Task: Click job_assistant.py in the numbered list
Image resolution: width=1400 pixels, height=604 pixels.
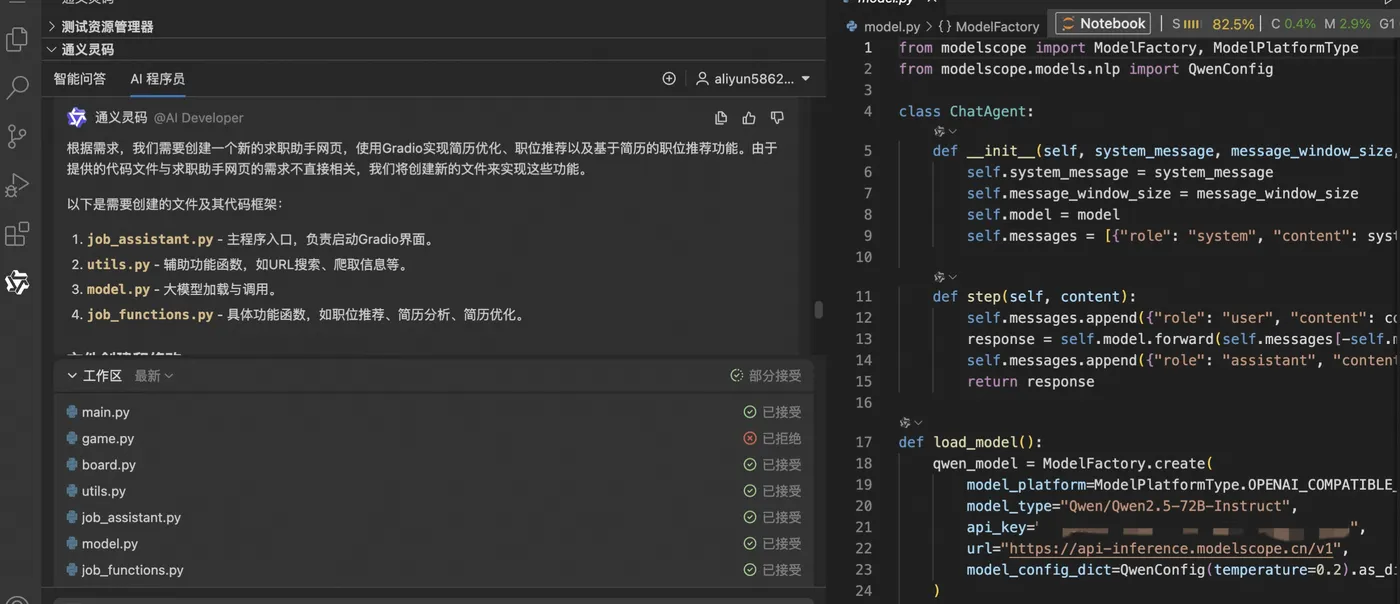Action: pos(150,240)
